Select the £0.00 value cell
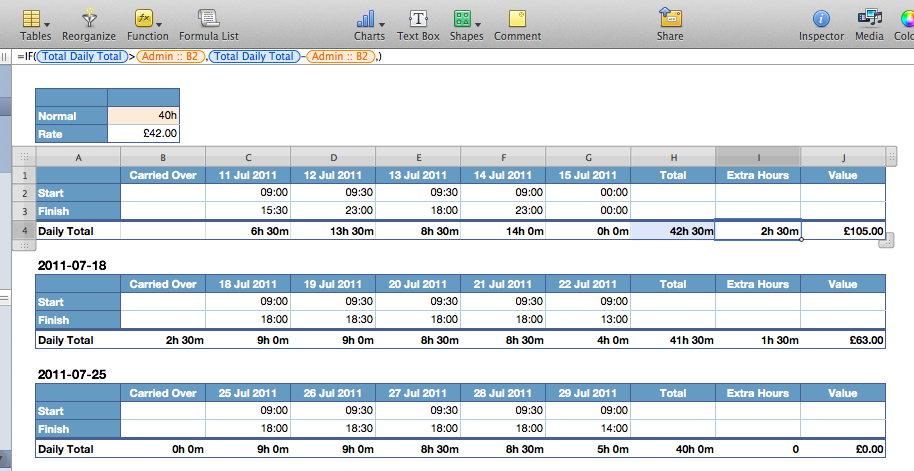 click(843, 449)
